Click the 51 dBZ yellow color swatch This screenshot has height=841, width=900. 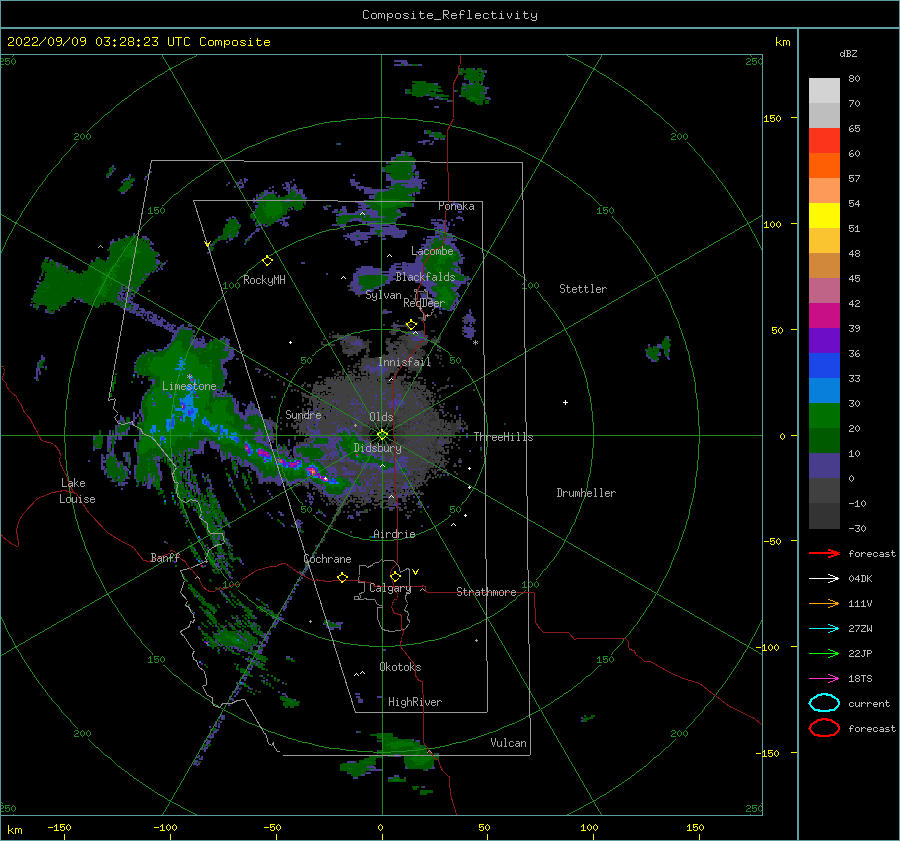pos(824,215)
